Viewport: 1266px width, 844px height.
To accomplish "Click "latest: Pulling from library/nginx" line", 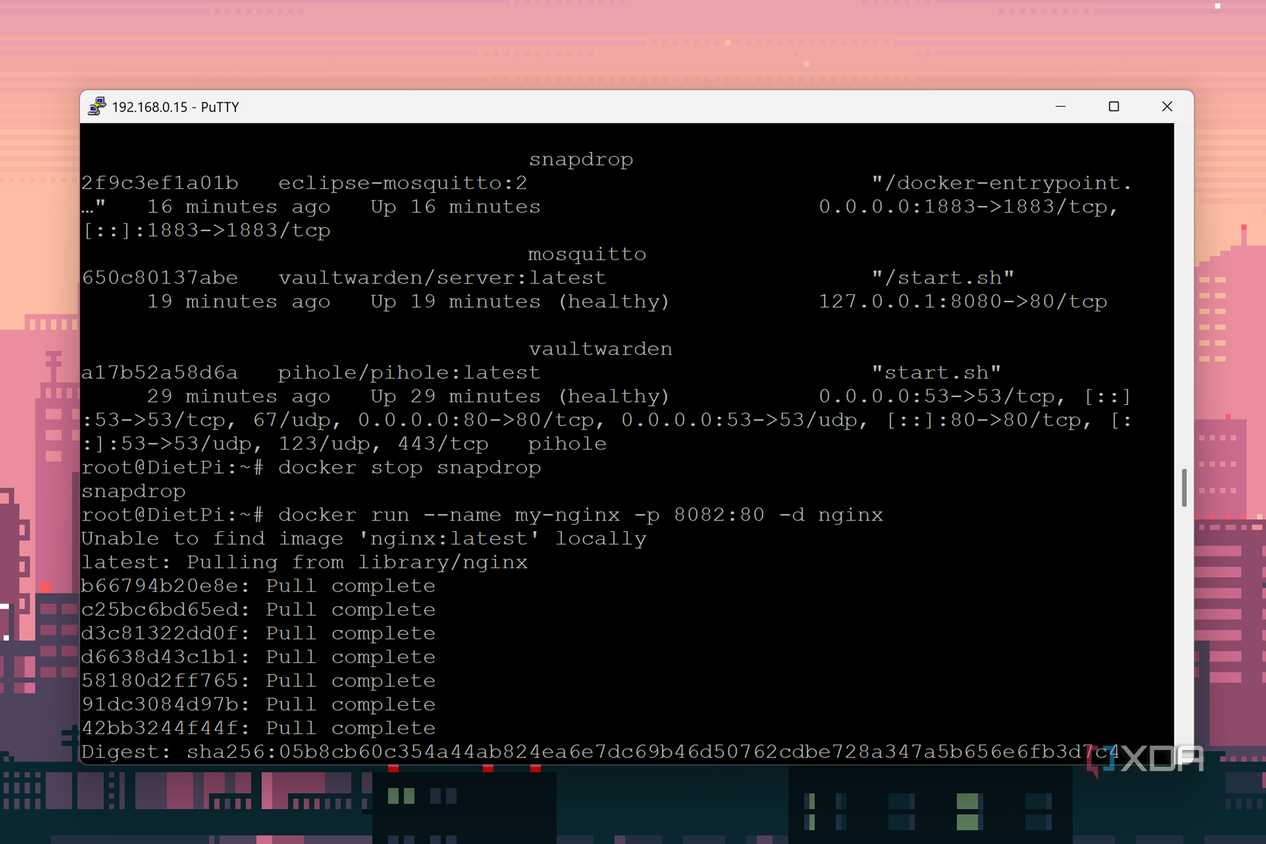I will [x=304, y=562].
